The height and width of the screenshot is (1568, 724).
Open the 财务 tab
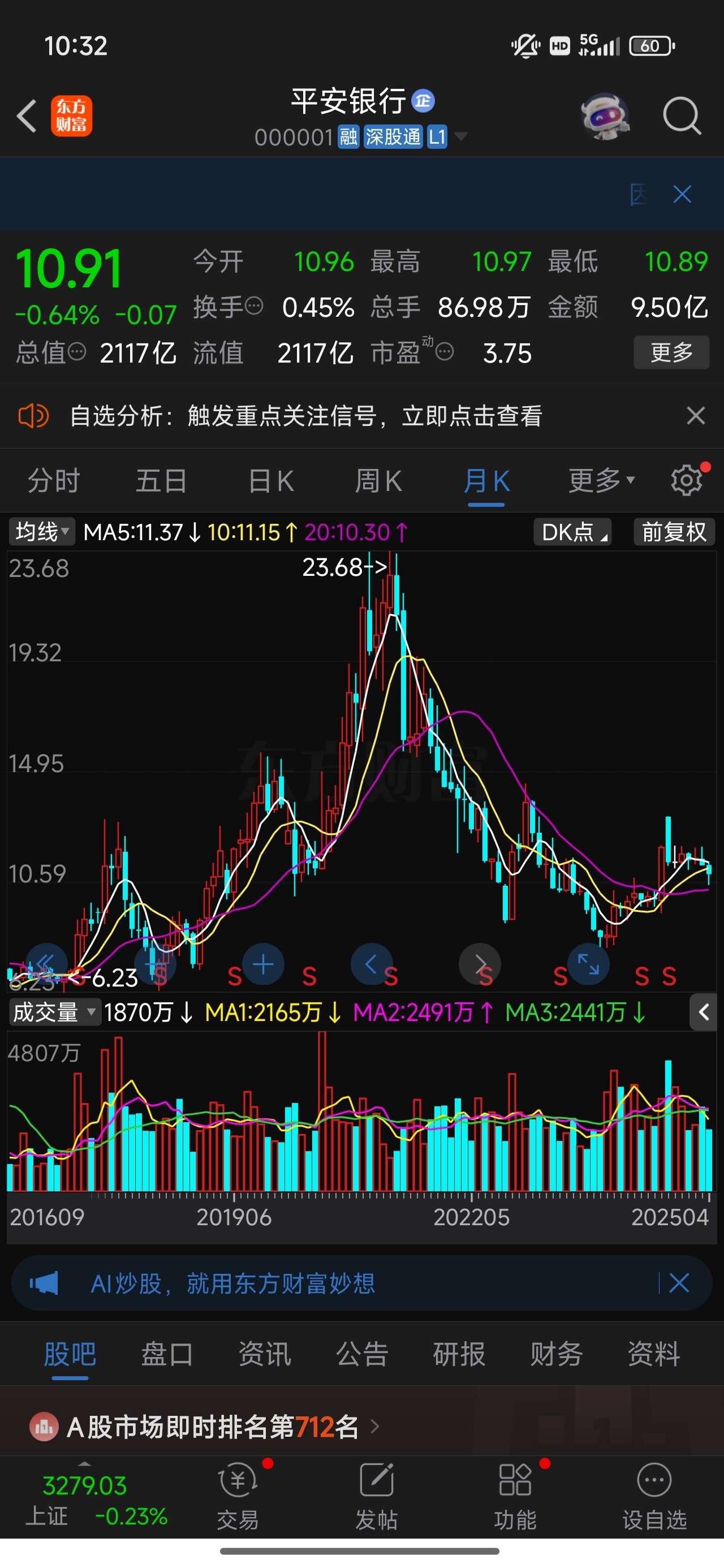point(557,1354)
